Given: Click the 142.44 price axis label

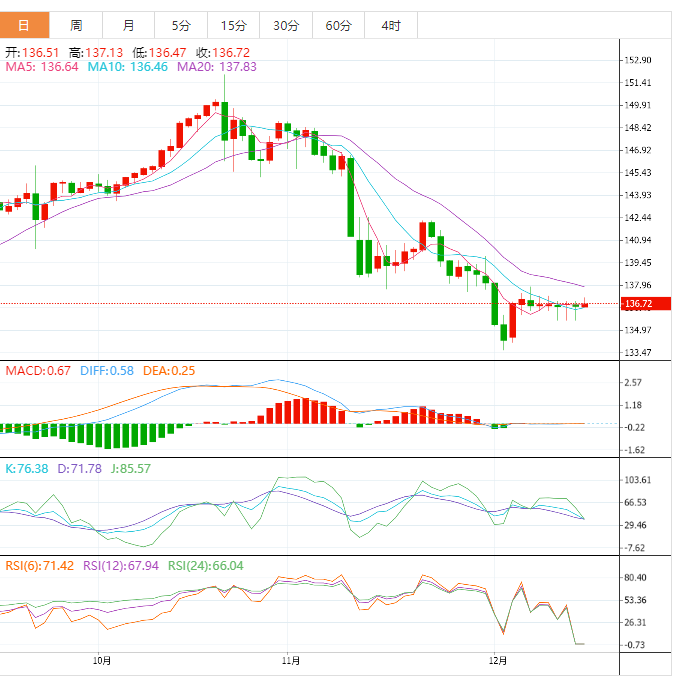Looking at the screenshot, I should coord(638,218).
